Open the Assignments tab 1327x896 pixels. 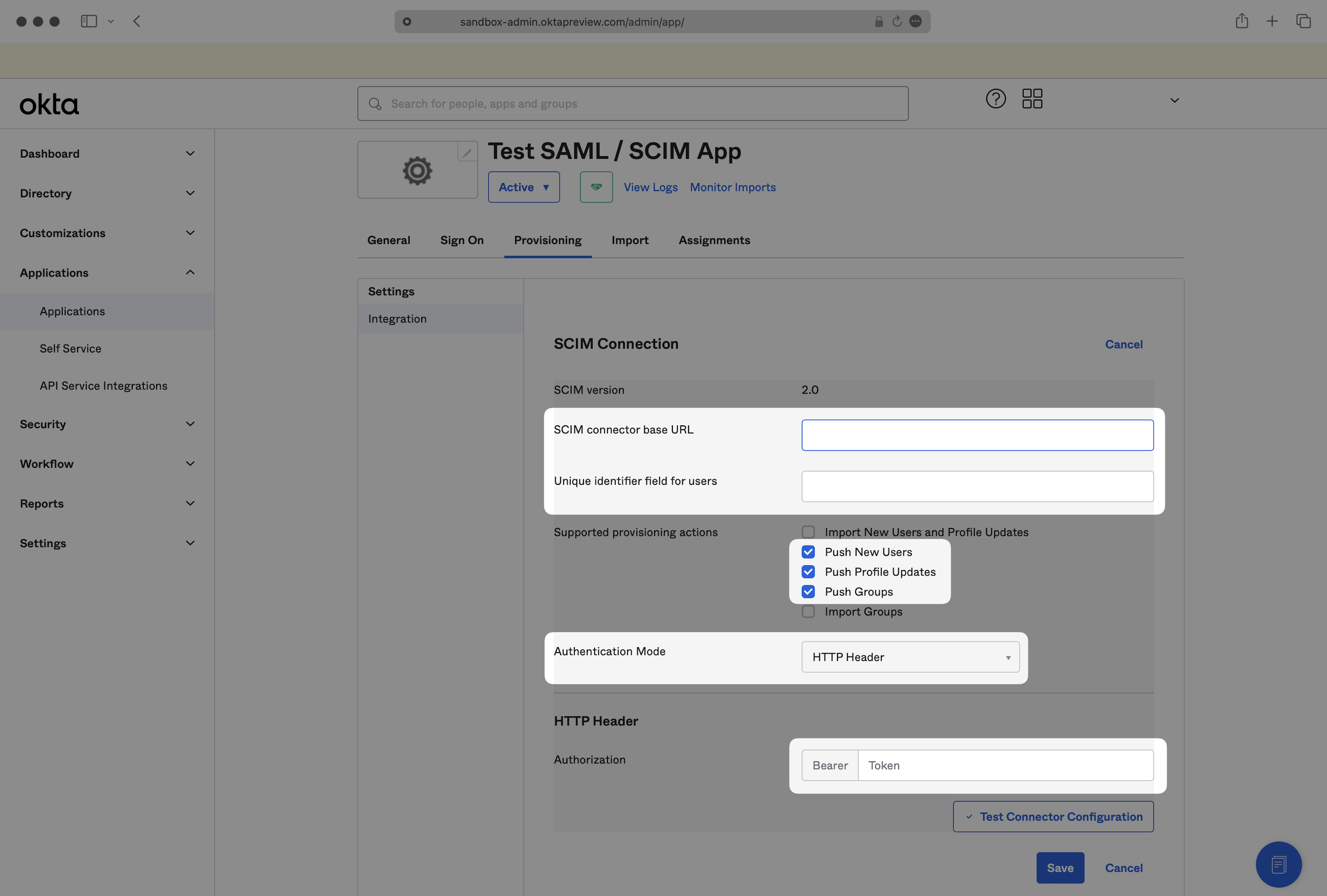click(714, 240)
